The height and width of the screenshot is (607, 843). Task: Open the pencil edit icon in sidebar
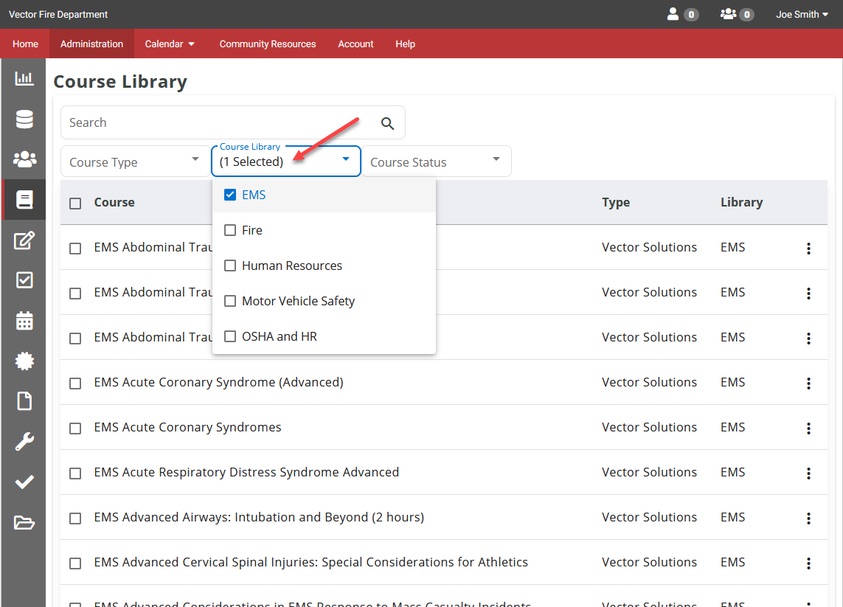(x=25, y=240)
